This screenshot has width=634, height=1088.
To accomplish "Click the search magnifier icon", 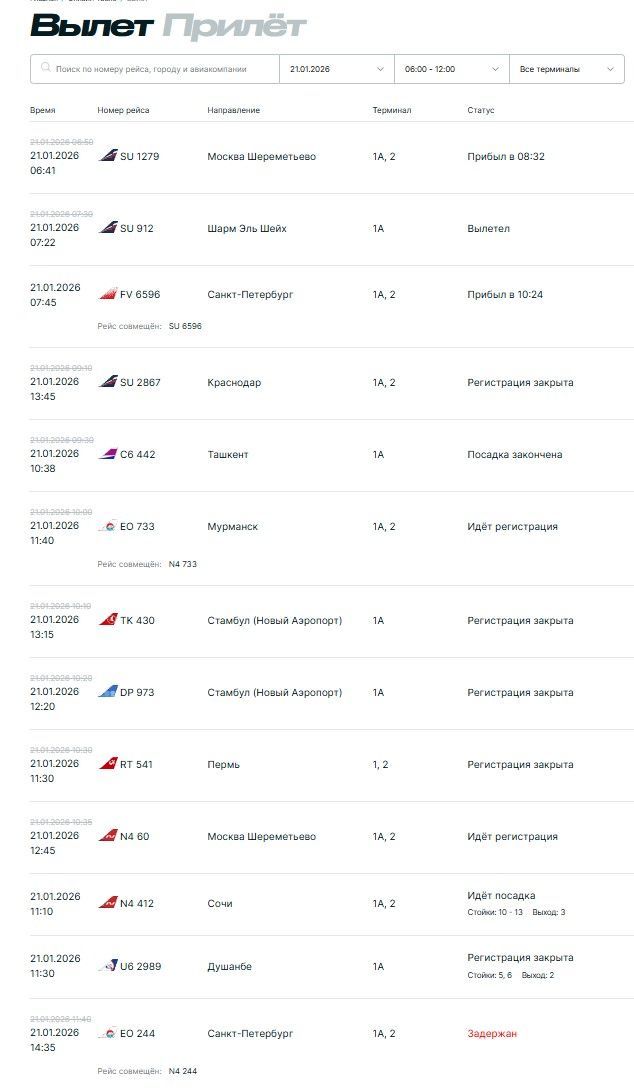I will [x=45, y=69].
